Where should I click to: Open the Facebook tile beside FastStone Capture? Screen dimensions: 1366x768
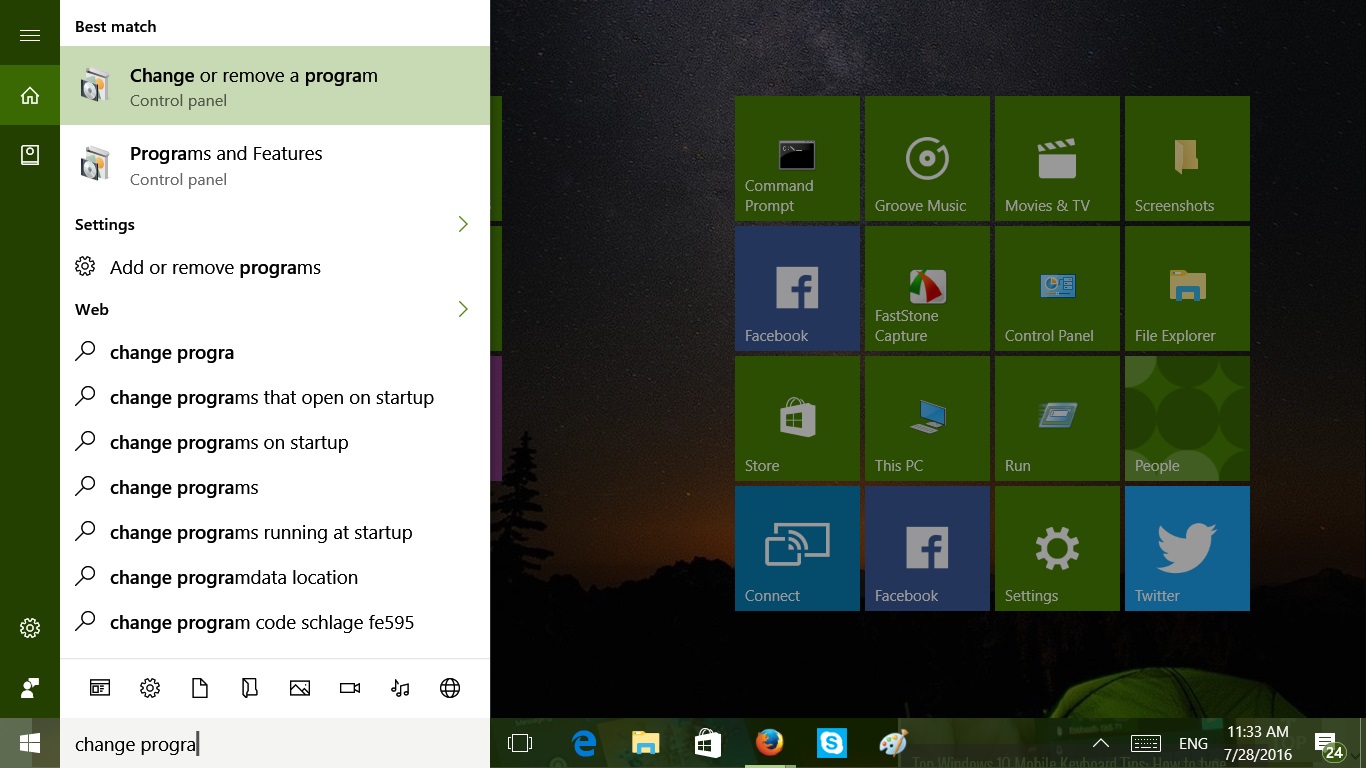797,288
